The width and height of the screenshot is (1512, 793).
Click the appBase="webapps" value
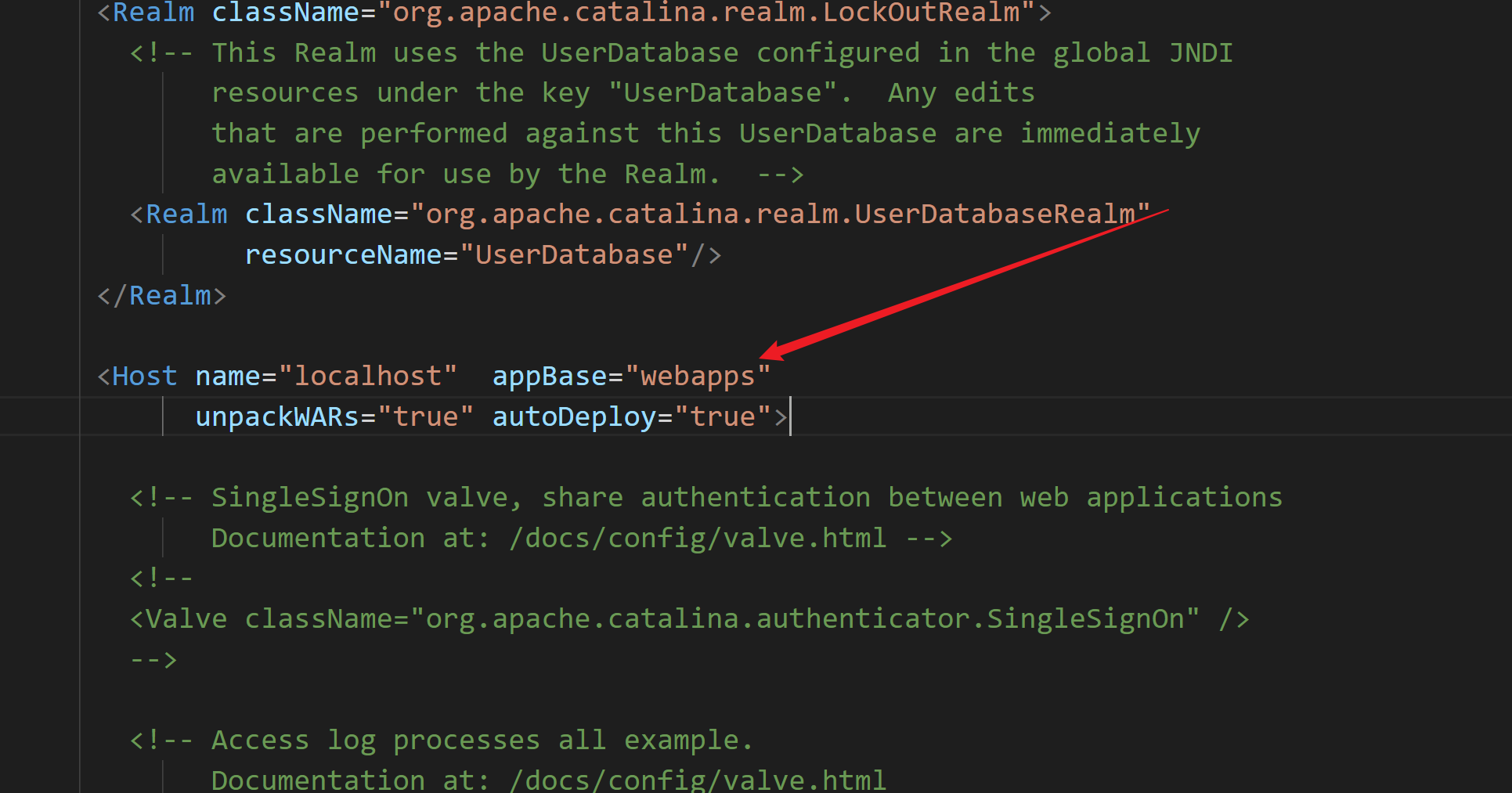point(698,376)
